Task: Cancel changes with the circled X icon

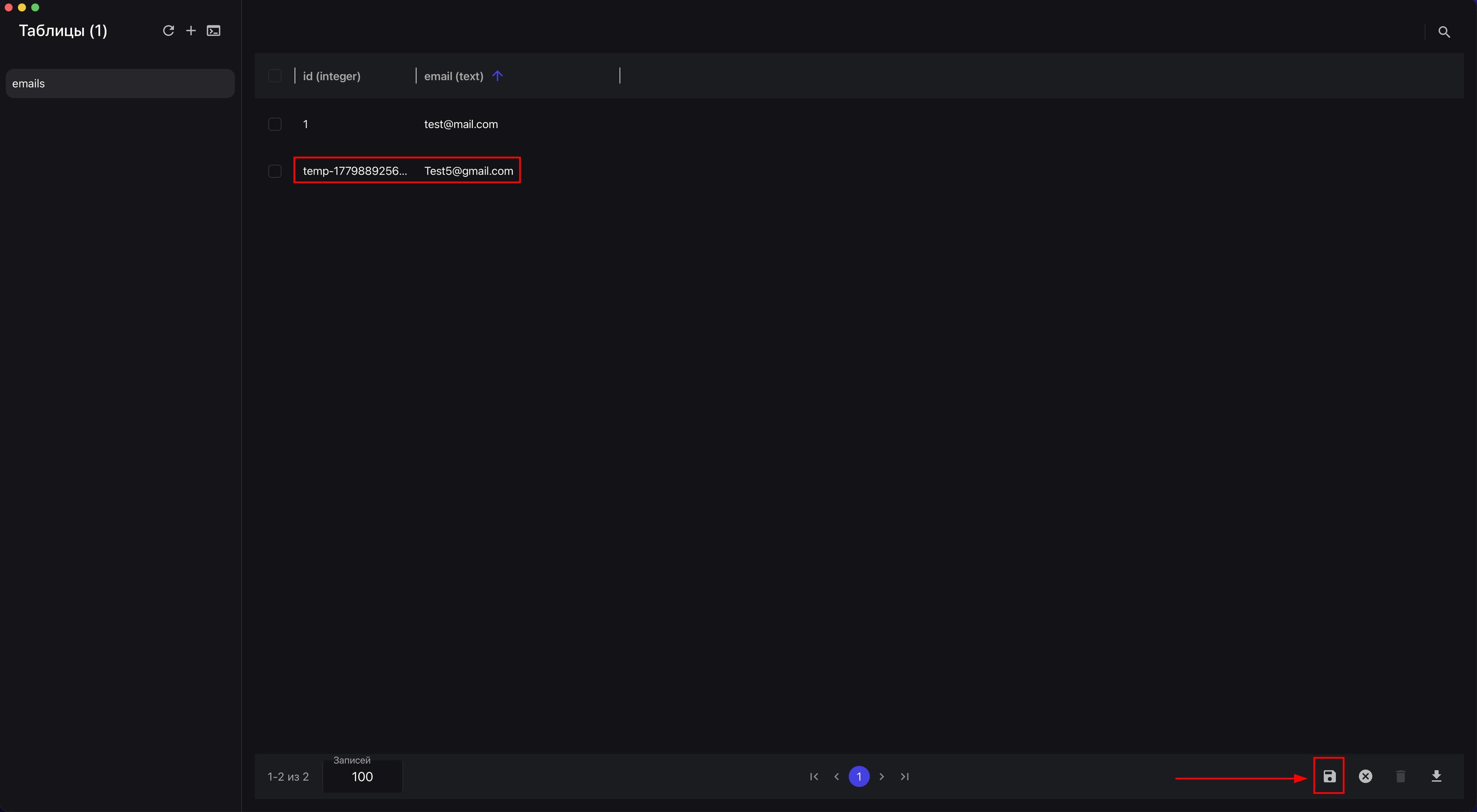Action: pos(1365,777)
